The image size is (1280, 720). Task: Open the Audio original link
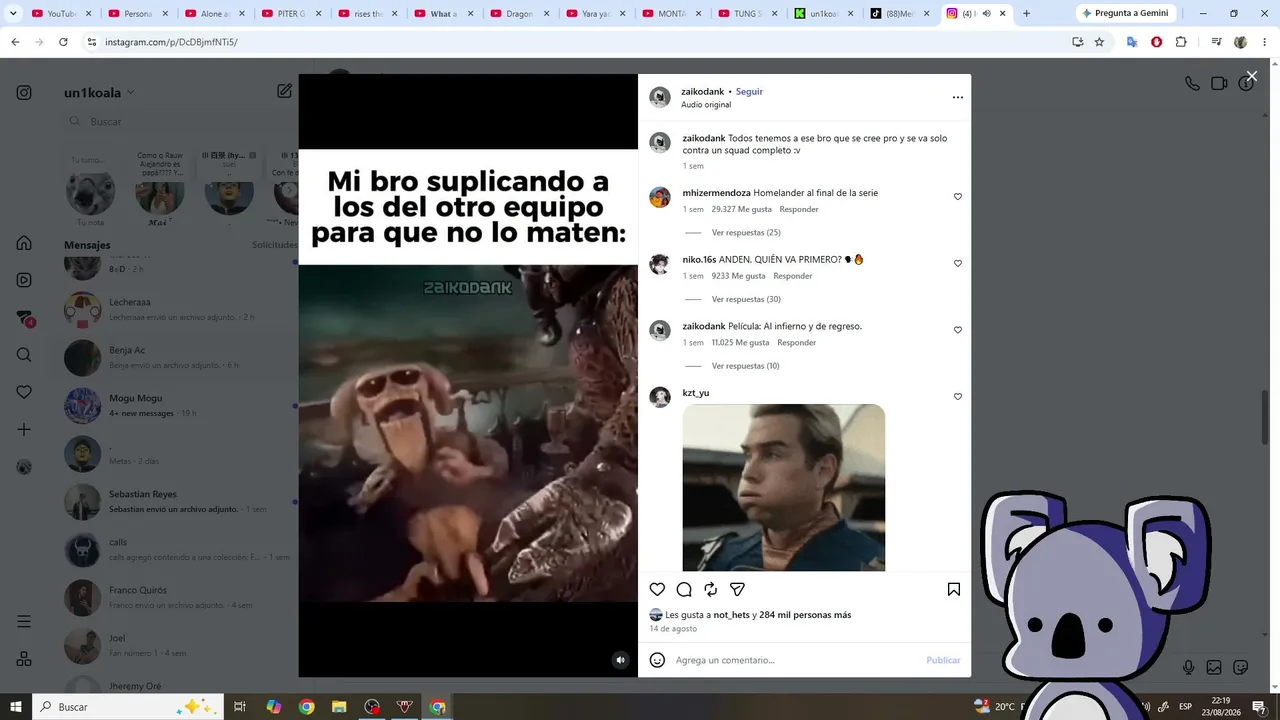[x=706, y=105]
